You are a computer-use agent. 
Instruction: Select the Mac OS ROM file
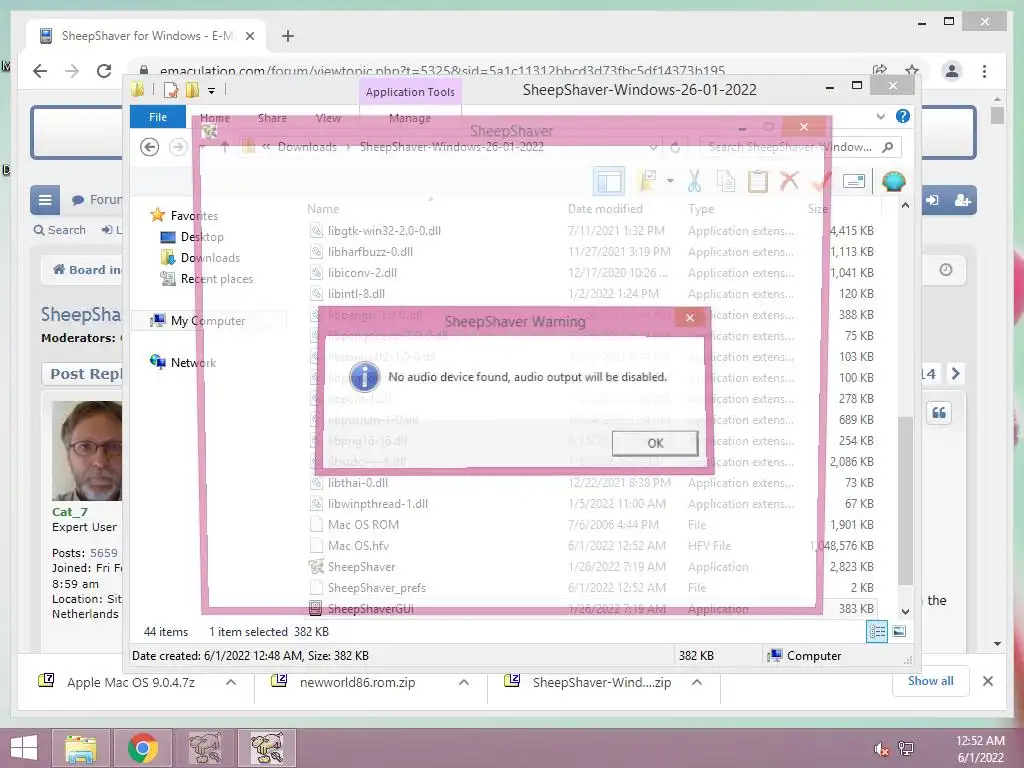click(x=363, y=524)
